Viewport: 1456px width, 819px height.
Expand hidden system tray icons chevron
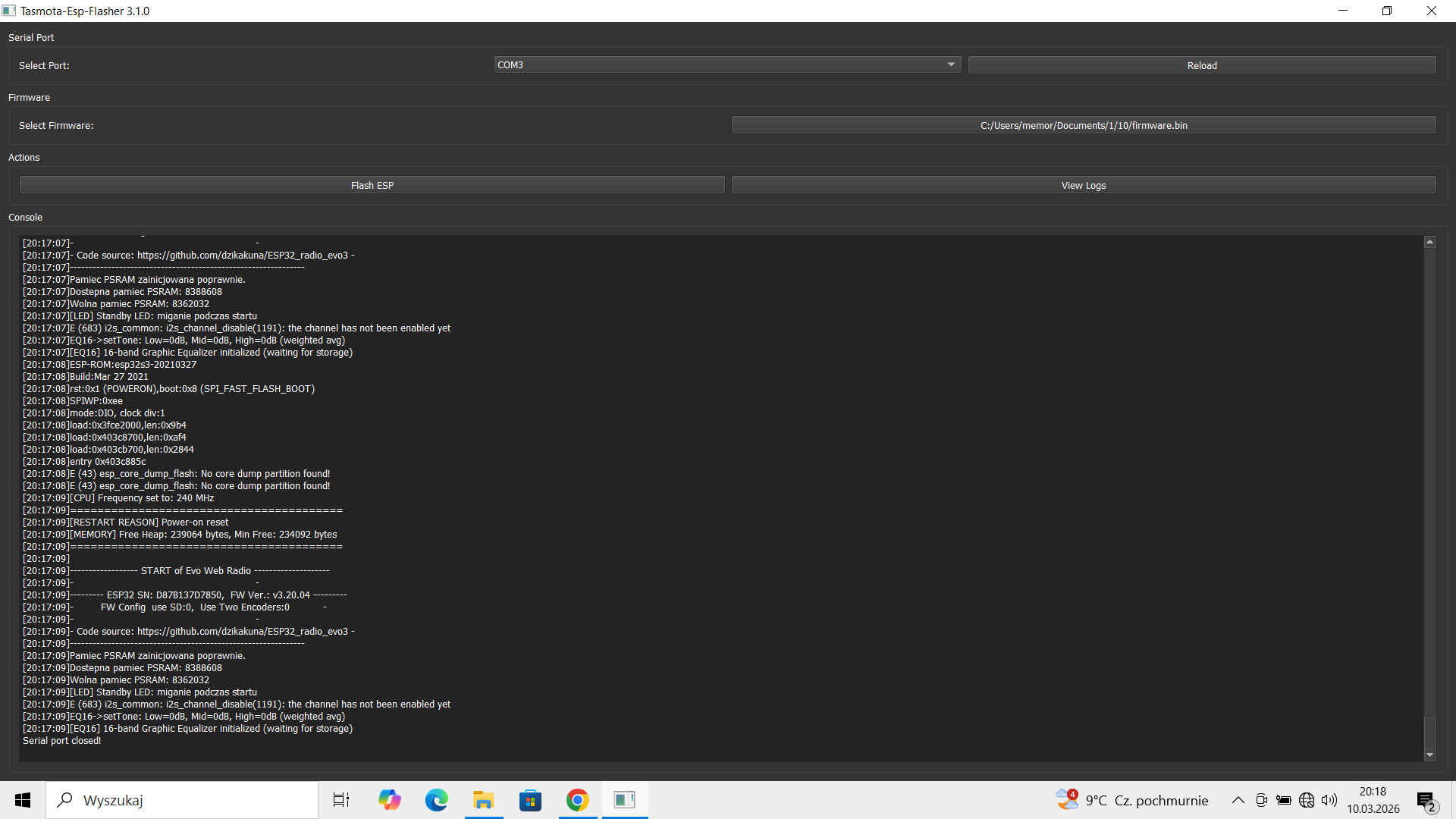(1238, 800)
